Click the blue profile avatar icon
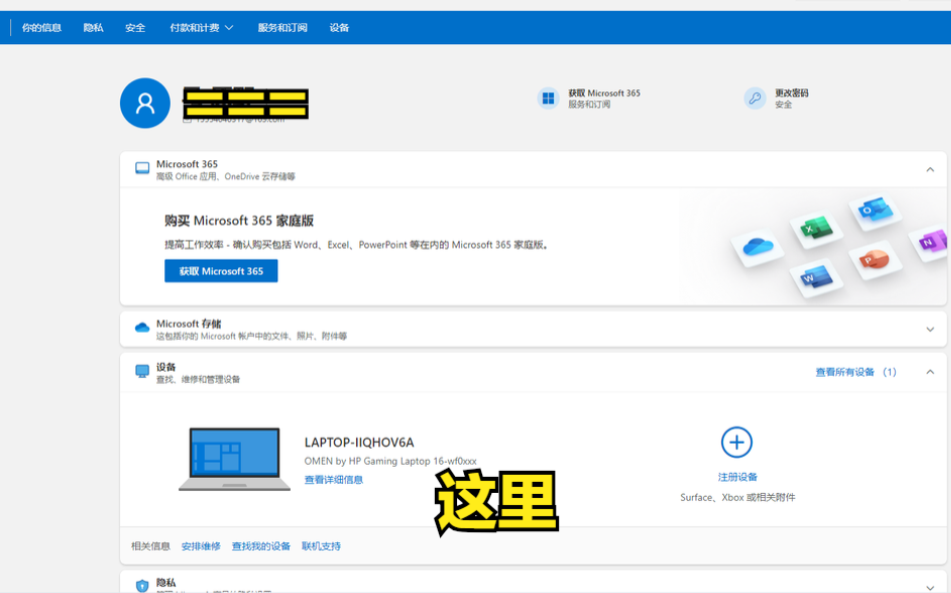Screen dimensions: 951x593 click(x=145, y=103)
